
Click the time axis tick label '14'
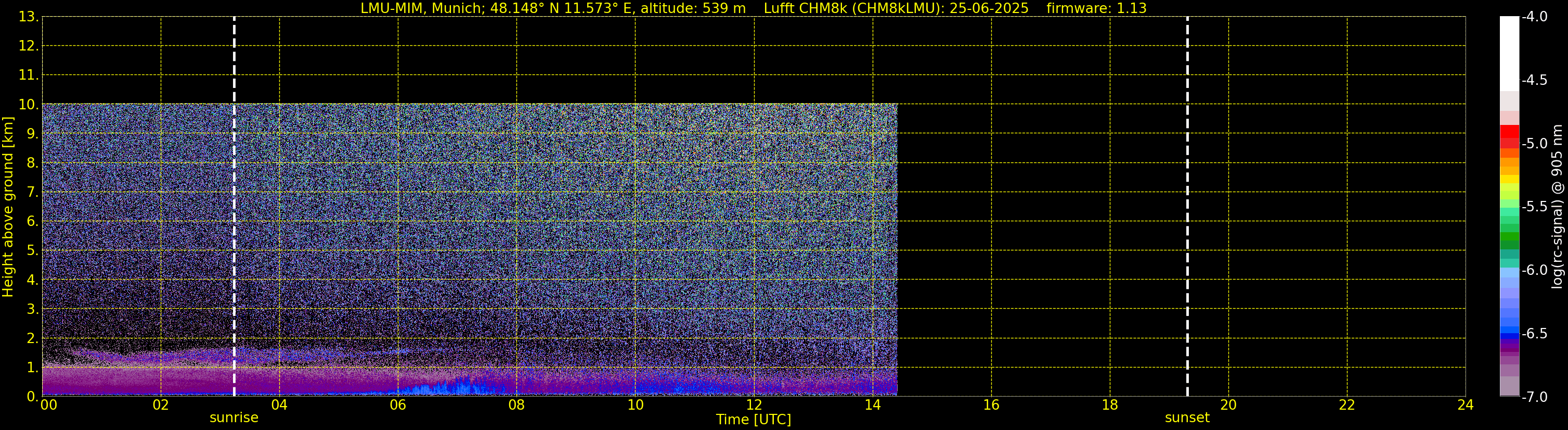[x=873, y=405]
